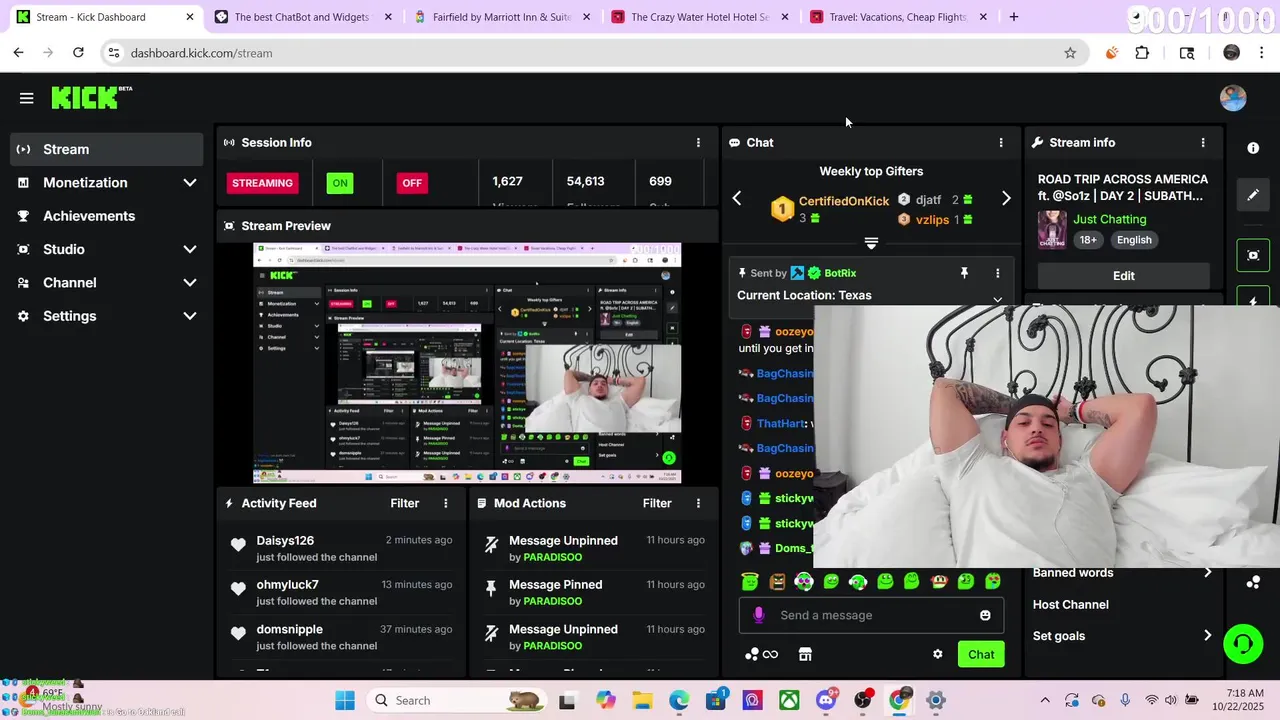1280x720 pixels.
Task: Click the purple microphone icon in chat input
Action: [x=759, y=615]
